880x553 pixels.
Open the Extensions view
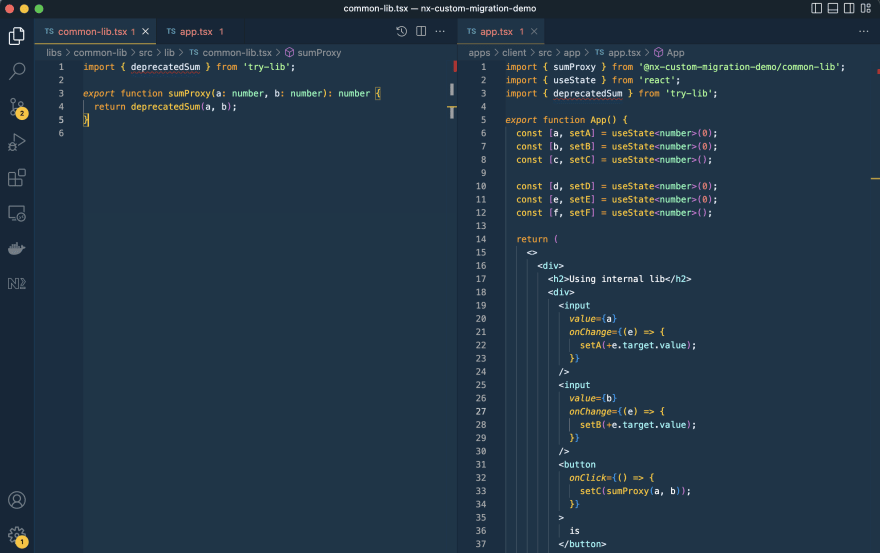[x=17, y=178]
